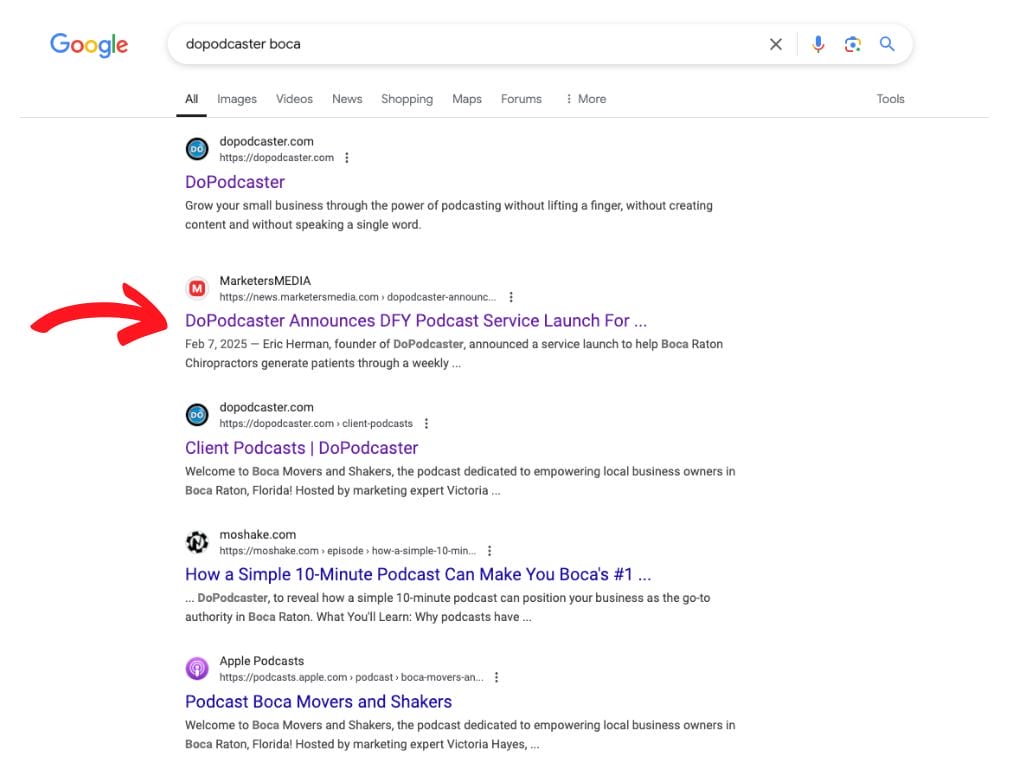Click into the search text field
1024x768 pixels.
tap(460, 44)
